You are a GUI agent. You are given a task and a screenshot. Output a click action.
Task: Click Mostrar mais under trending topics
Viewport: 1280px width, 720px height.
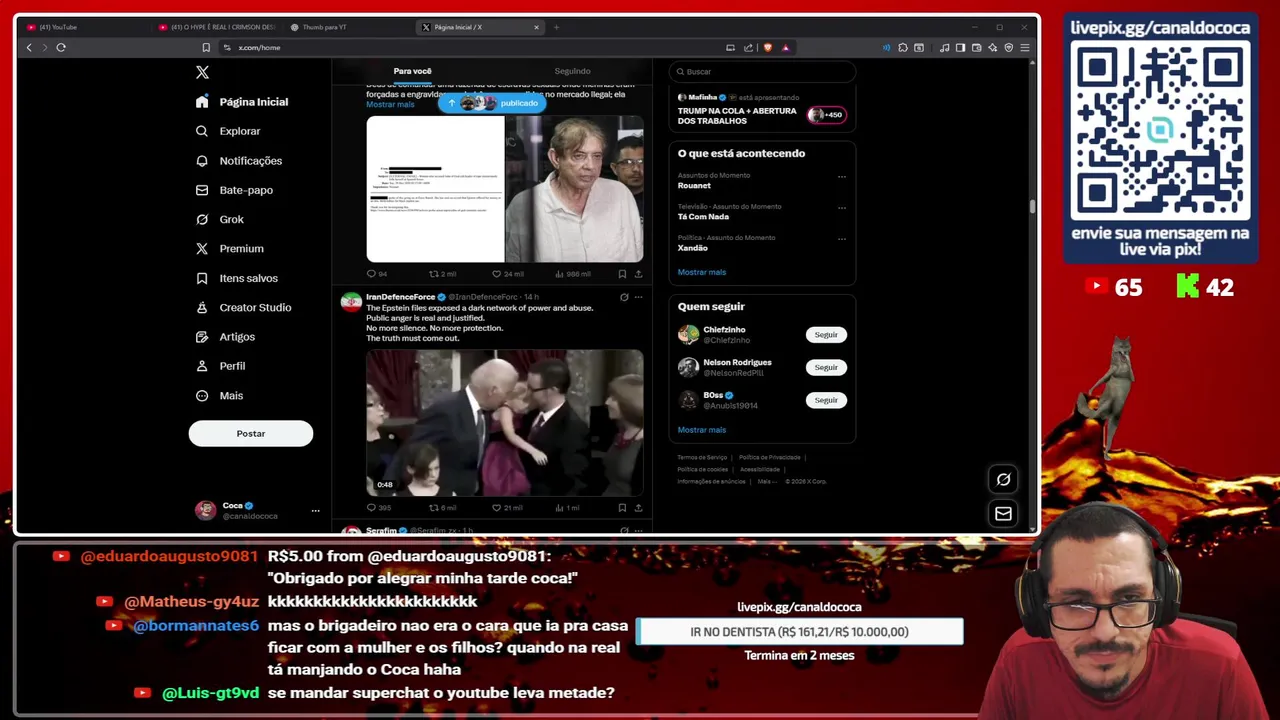pyautogui.click(x=702, y=272)
